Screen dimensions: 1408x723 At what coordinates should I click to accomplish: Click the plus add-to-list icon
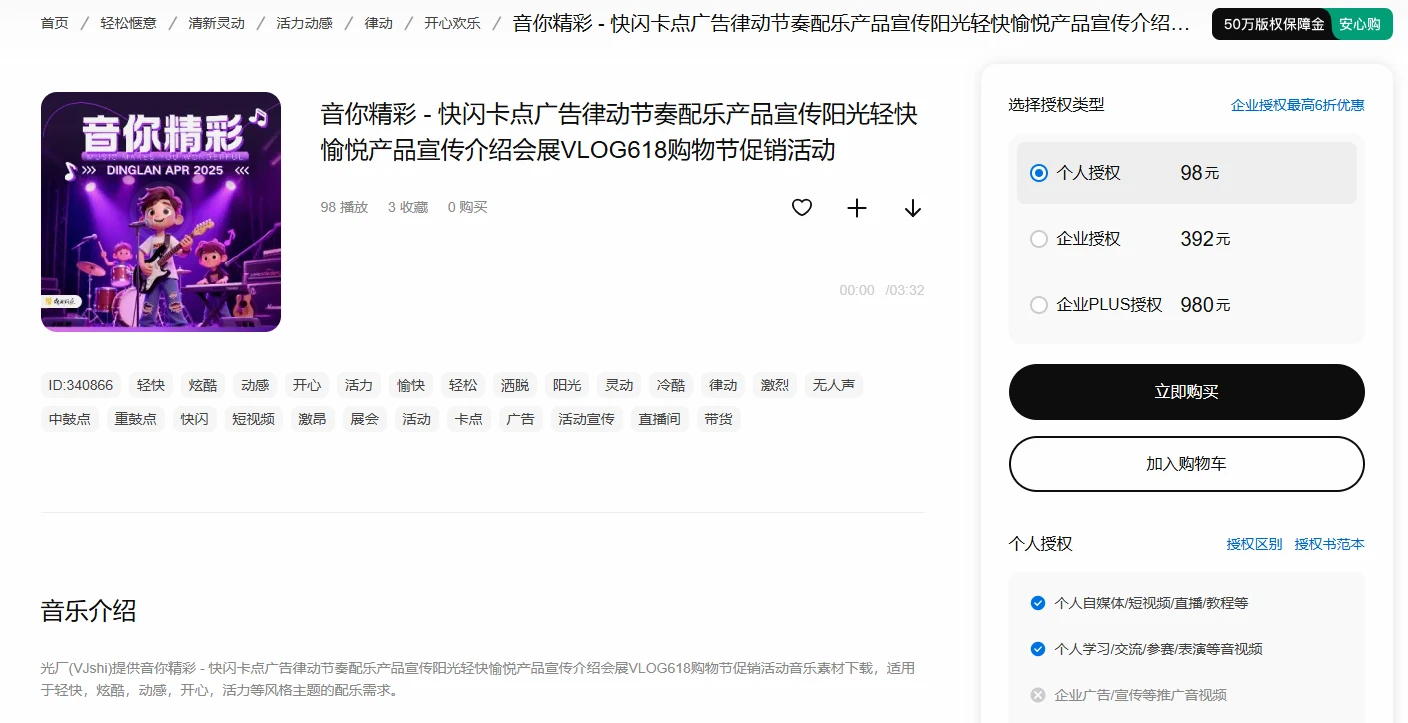click(x=857, y=207)
